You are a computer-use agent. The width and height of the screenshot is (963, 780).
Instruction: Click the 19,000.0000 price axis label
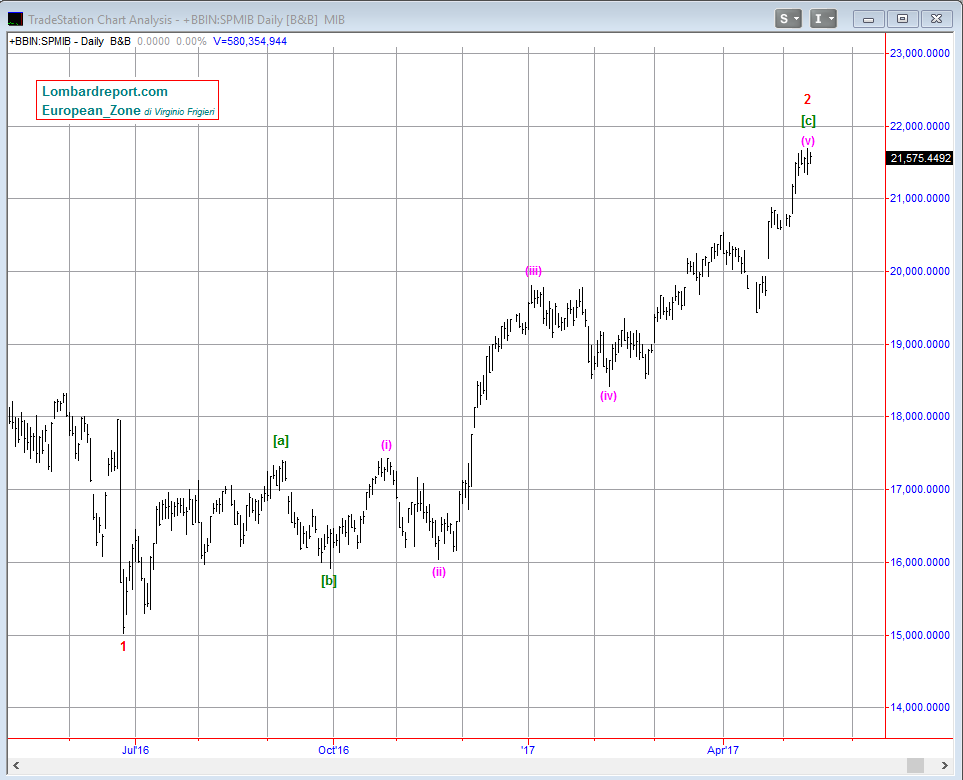pyautogui.click(x=919, y=344)
